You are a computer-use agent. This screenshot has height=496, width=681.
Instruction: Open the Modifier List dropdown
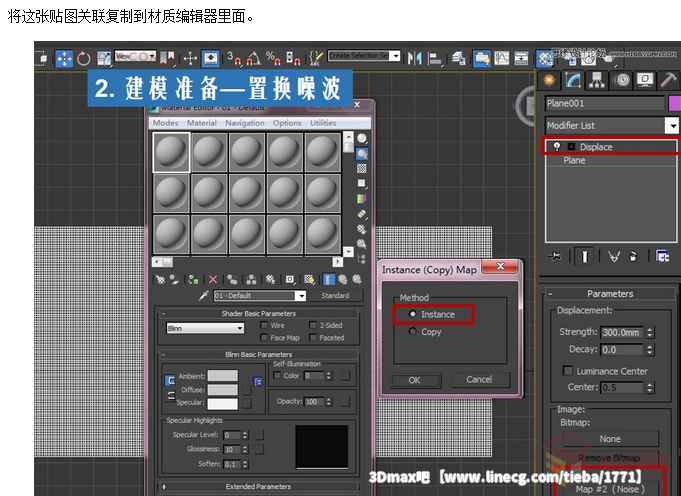click(x=672, y=126)
